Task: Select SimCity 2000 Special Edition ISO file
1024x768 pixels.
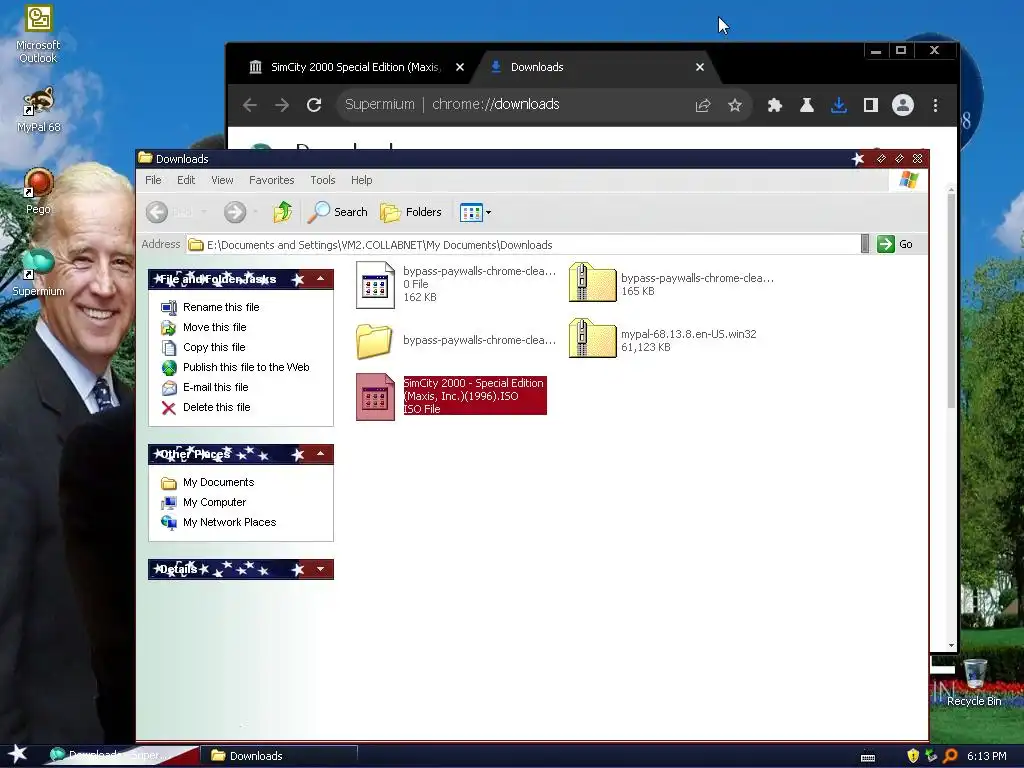Action: (451, 396)
